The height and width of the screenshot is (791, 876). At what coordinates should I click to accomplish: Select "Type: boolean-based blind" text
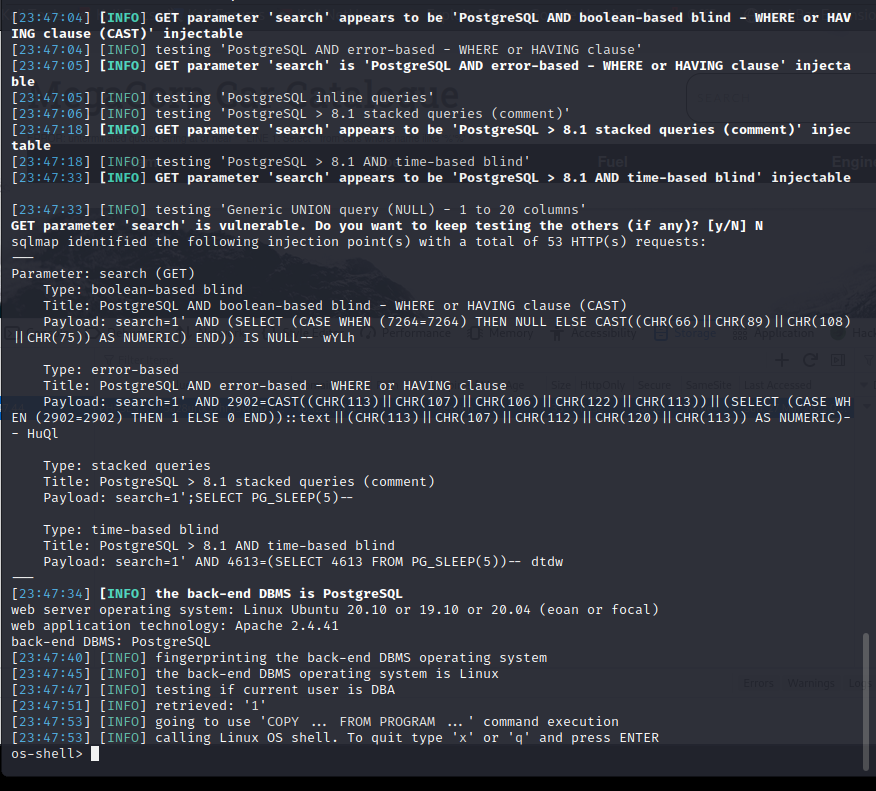tap(143, 290)
